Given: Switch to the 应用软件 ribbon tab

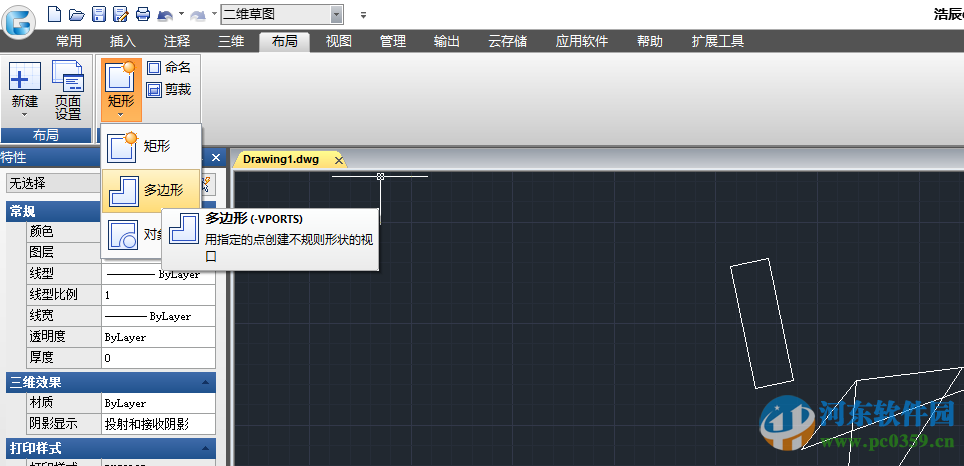Looking at the screenshot, I should click(582, 41).
